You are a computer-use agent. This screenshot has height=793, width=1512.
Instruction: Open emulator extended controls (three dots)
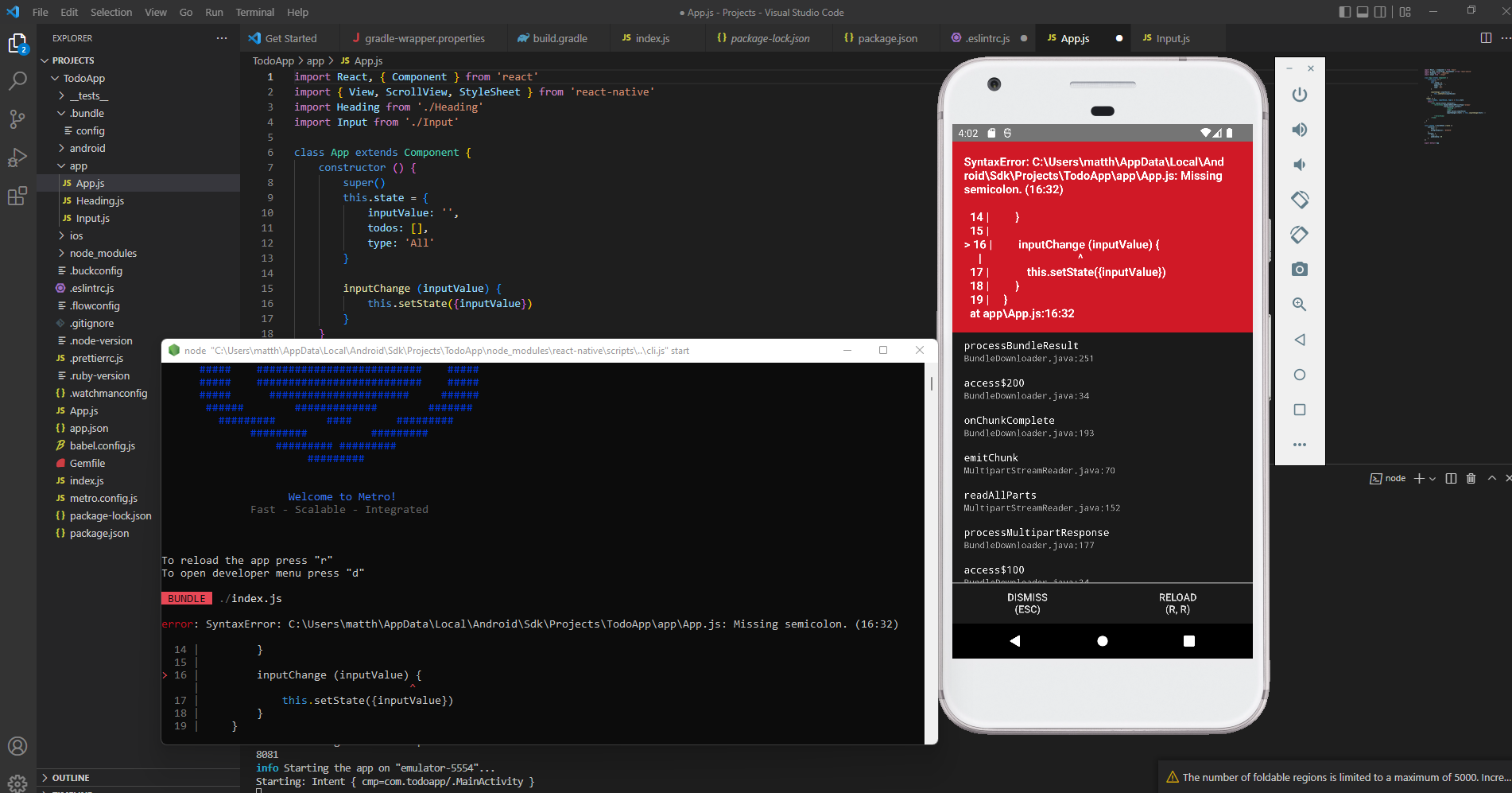pyautogui.click(x=1300, y=445)
